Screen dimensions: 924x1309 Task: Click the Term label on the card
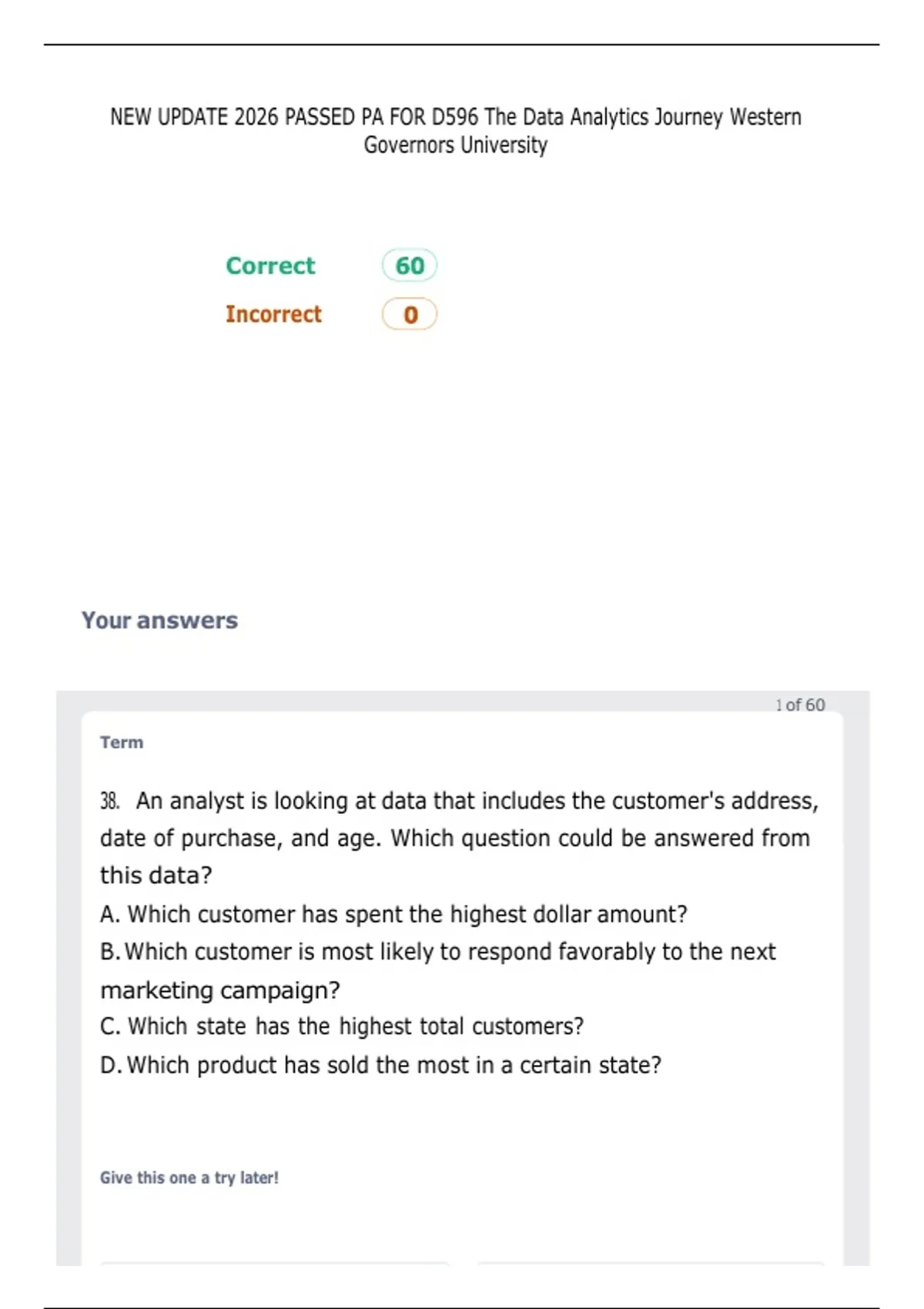[122, 742]
